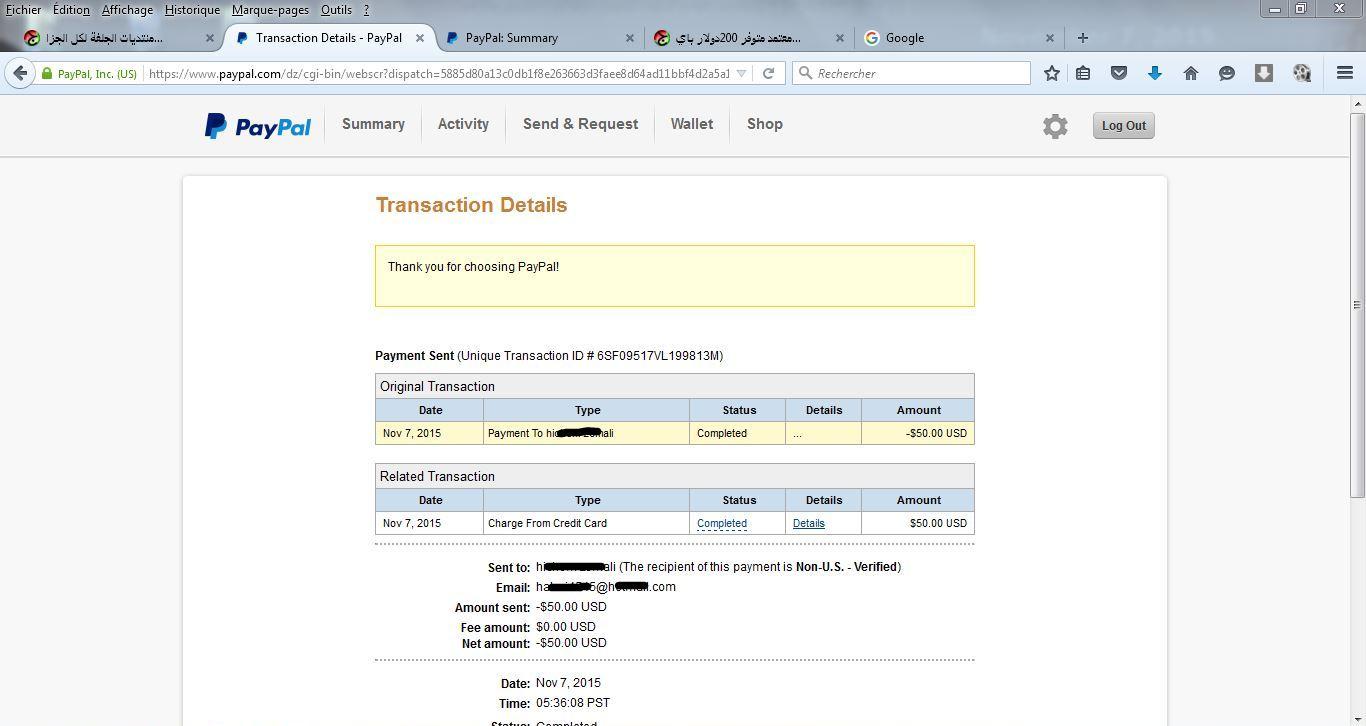
Task: Open PayPal settings gear icon
Action: tap(1055, 126)
